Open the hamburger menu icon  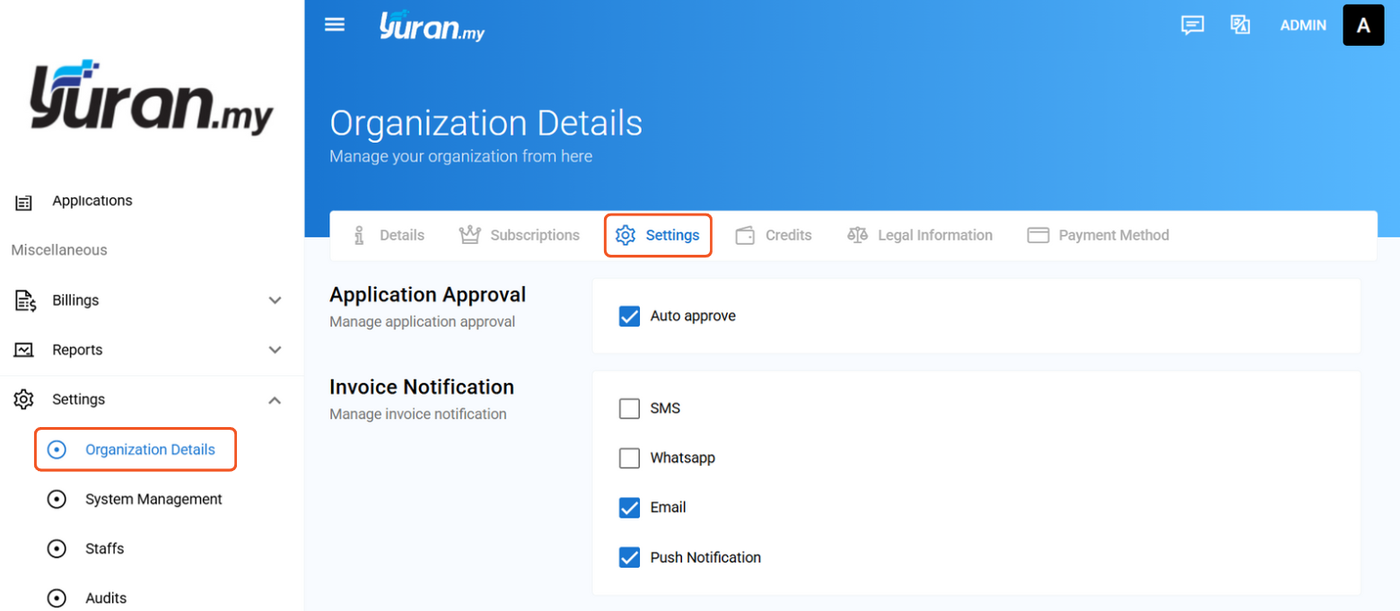(x=335, y=25)
